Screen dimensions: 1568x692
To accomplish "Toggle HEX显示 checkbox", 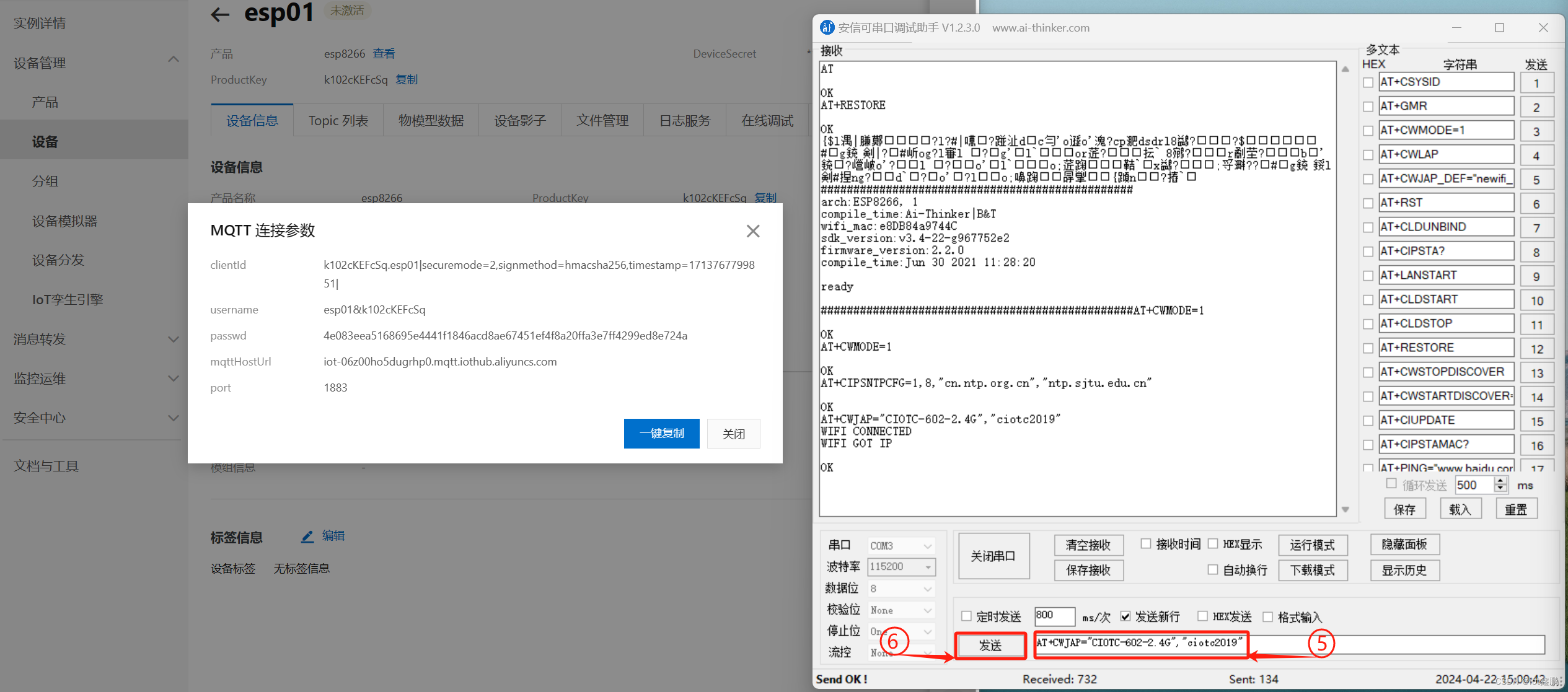I will pyautogui.click(x=1213, y=543).
